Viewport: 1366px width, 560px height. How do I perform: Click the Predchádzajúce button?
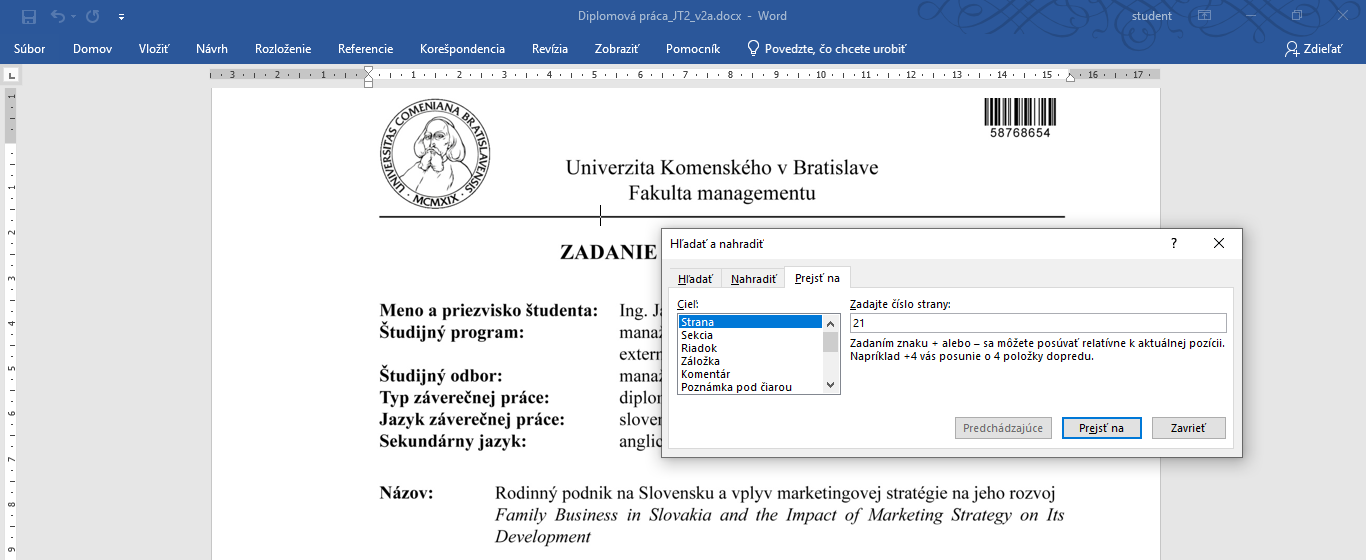click(1003, 428)
